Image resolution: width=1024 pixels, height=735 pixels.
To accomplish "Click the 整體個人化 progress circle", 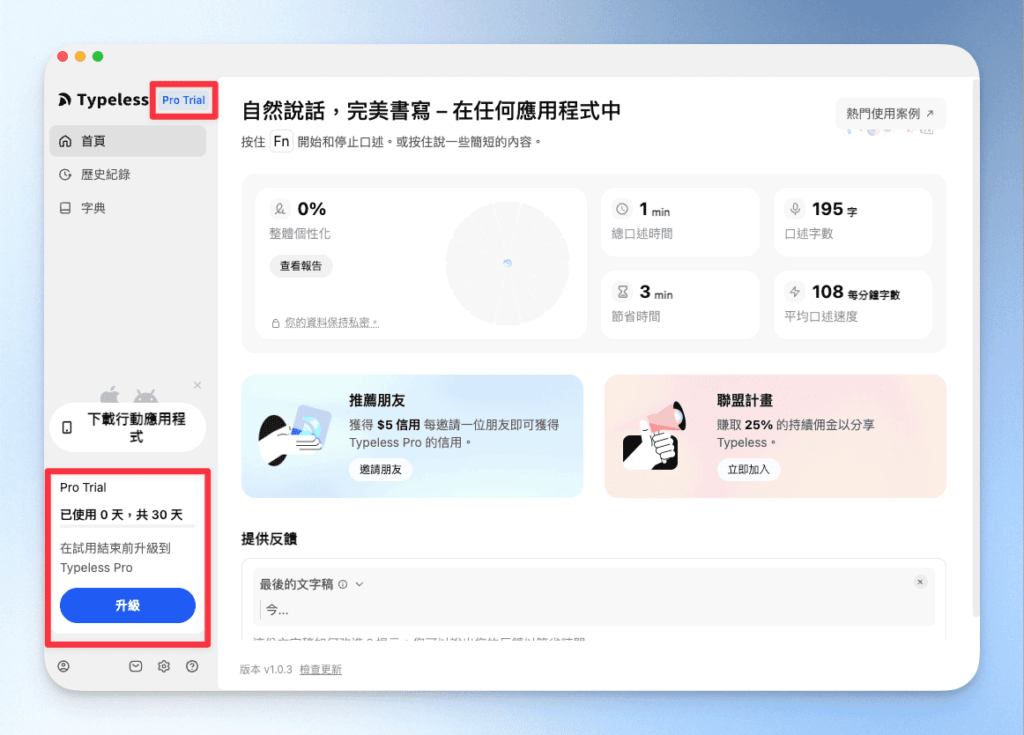I will pyautogui.click(x=509, y=261).
